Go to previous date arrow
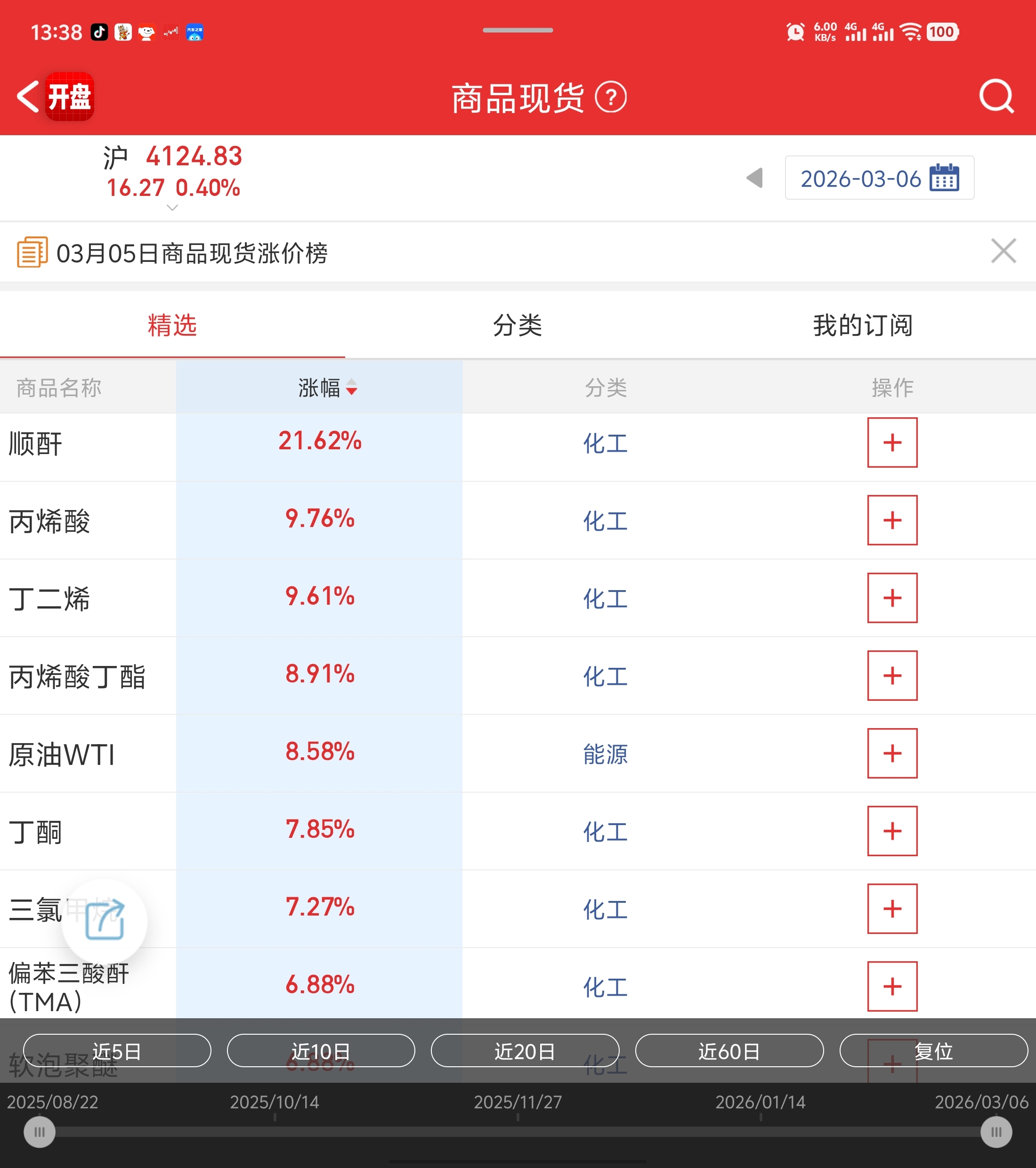This screenshot has height=1168, width=1036. [755, 178]
